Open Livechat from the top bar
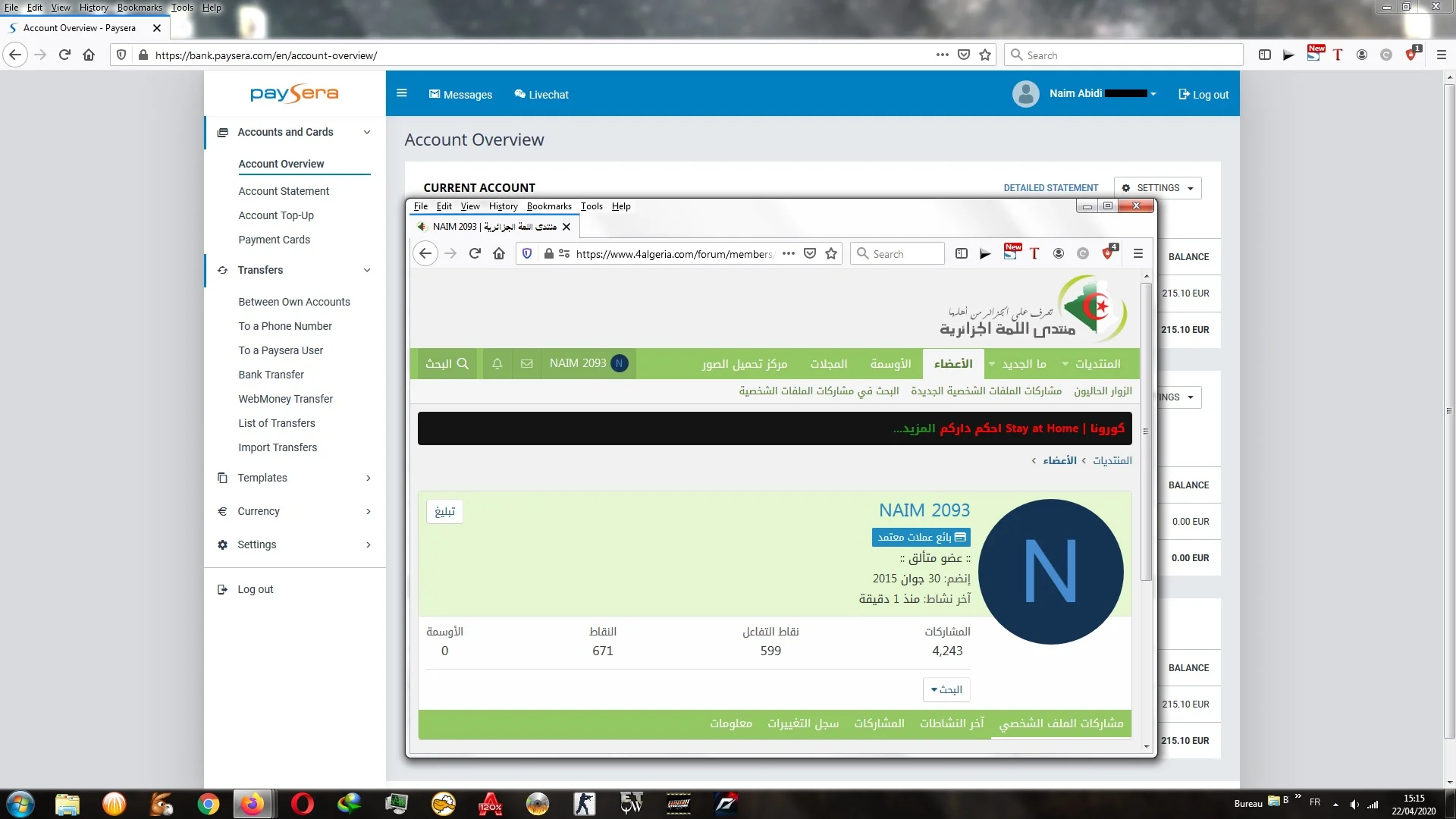The image size is (1456, 819). tap(541, 95)
